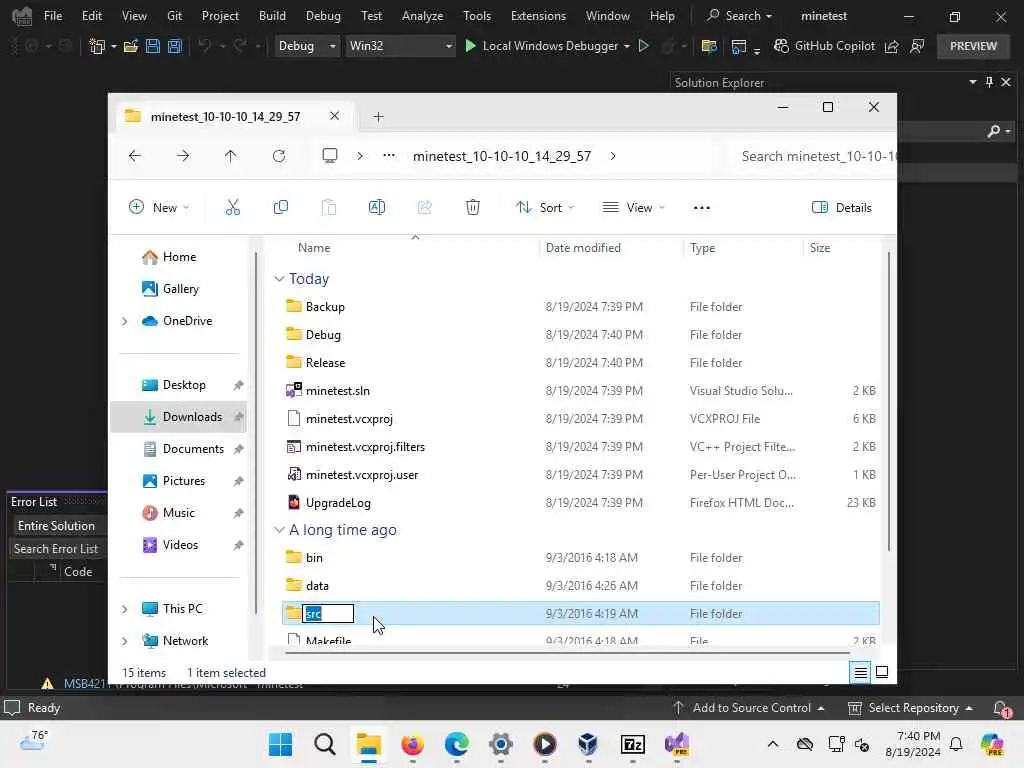Screen dimensions: 1024x768
Task: Open the See more options ellipsis in Explorer toolbar
Action: [701, 208]
